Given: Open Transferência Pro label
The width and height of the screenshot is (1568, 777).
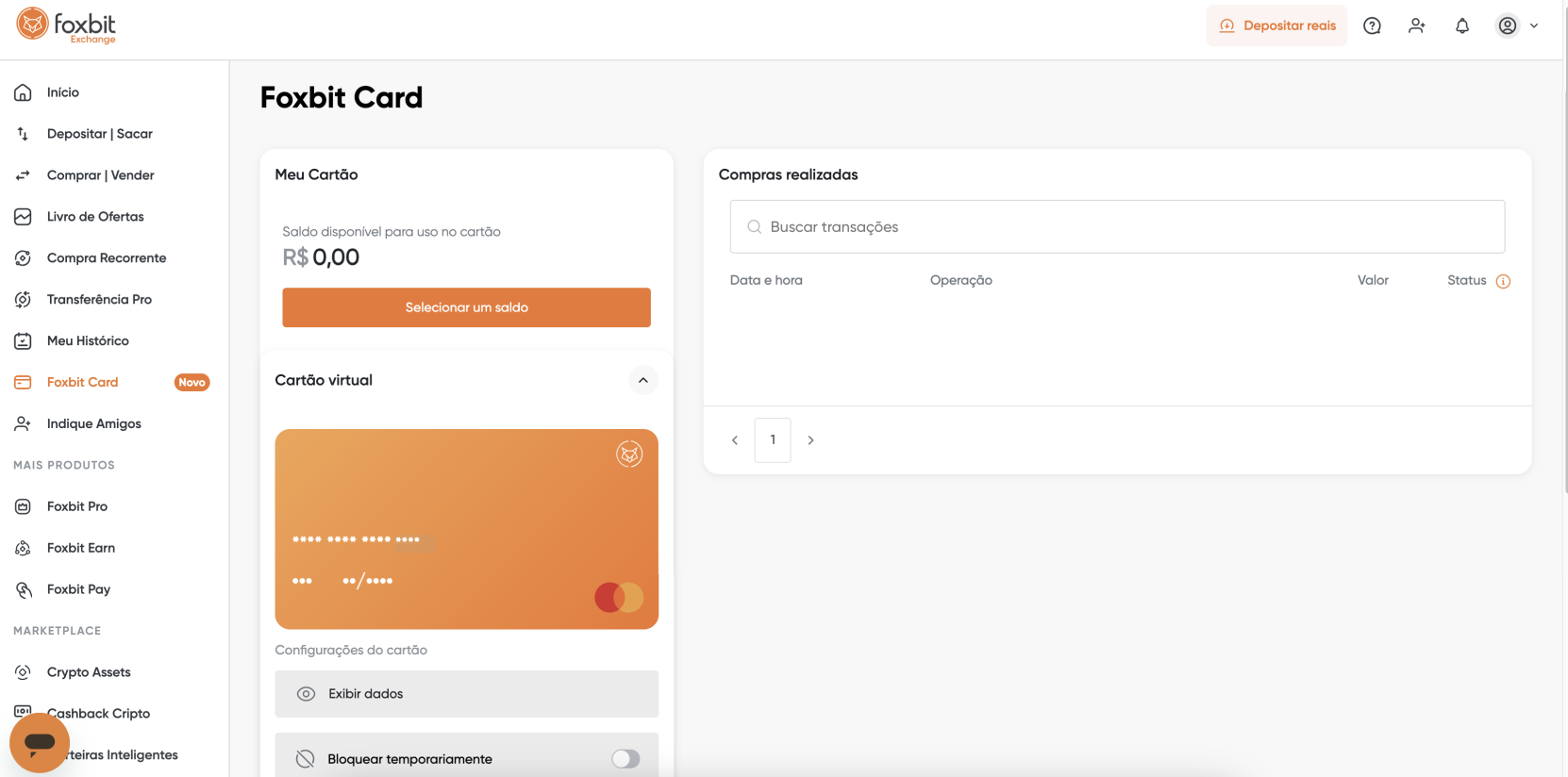Looking at the screenshot, I should [x=99, y=300].
